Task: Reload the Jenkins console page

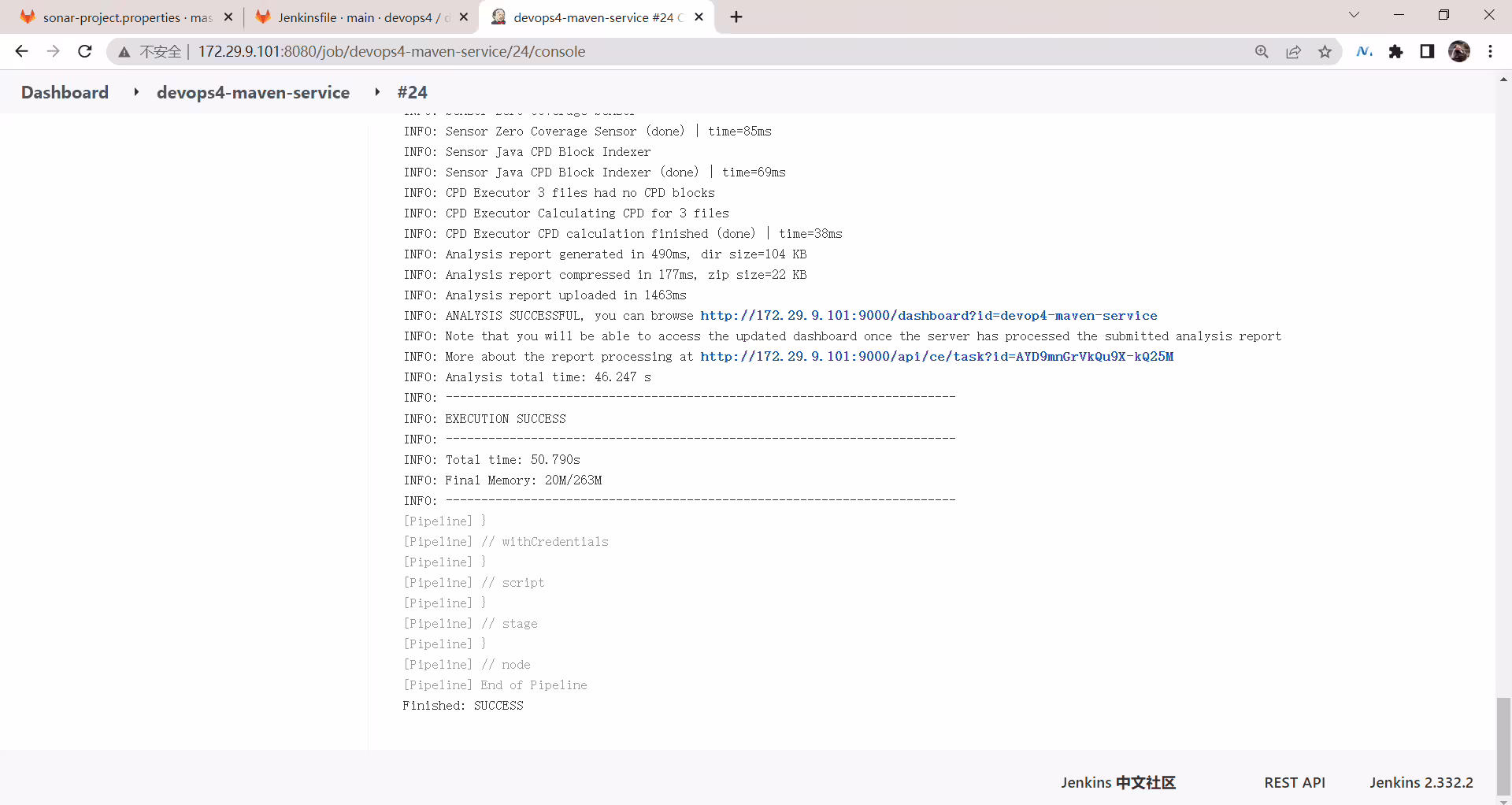Action: [x=85, y=51]
